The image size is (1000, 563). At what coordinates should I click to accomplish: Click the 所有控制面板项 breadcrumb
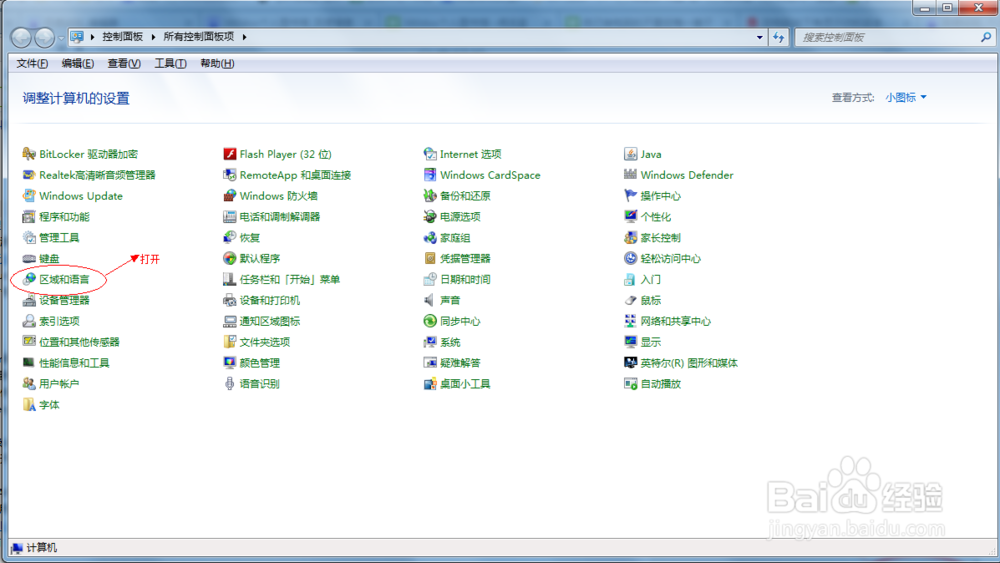(x=198, y=37)
